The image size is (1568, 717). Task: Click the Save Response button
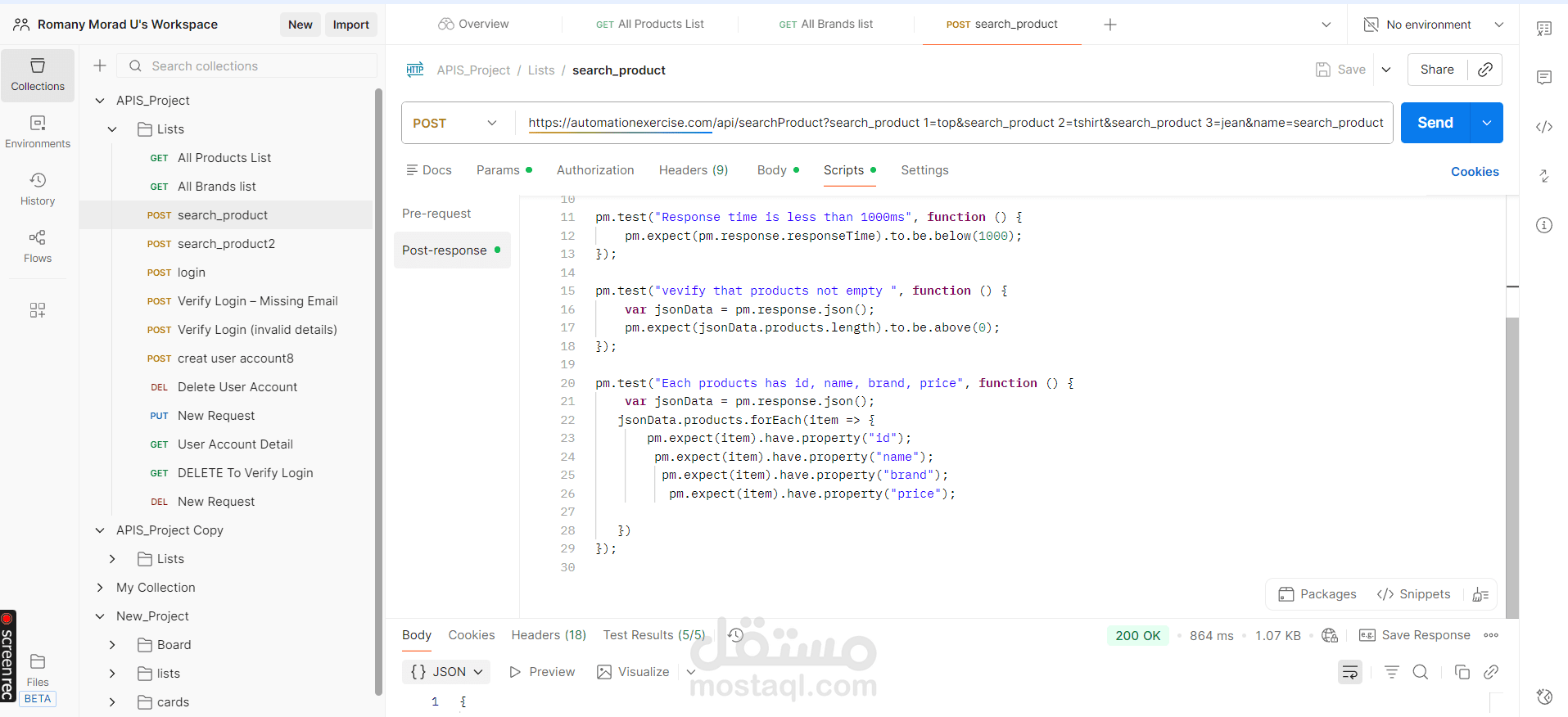click(x=1415, y=635)
